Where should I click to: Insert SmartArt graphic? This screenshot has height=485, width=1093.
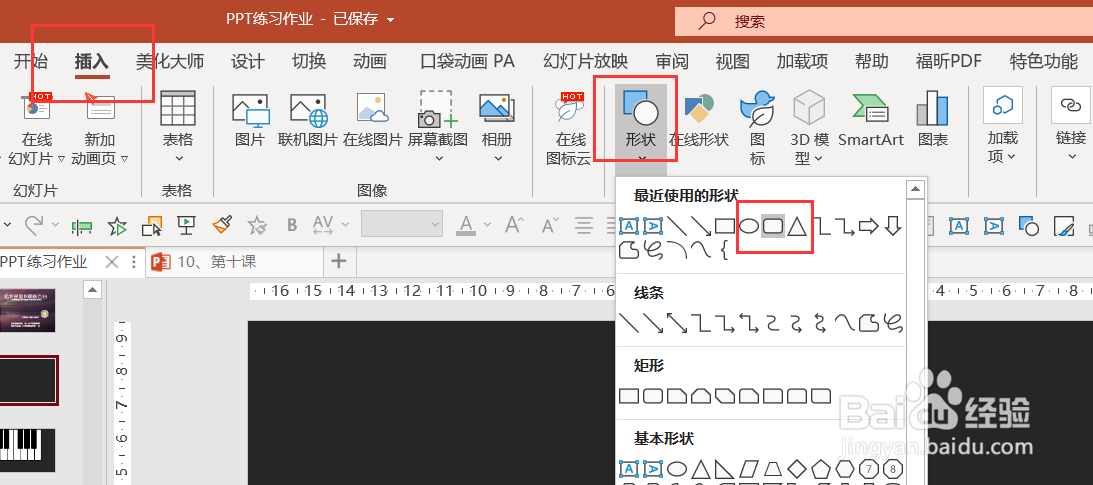pyautogui.click(x=871, y=118)
